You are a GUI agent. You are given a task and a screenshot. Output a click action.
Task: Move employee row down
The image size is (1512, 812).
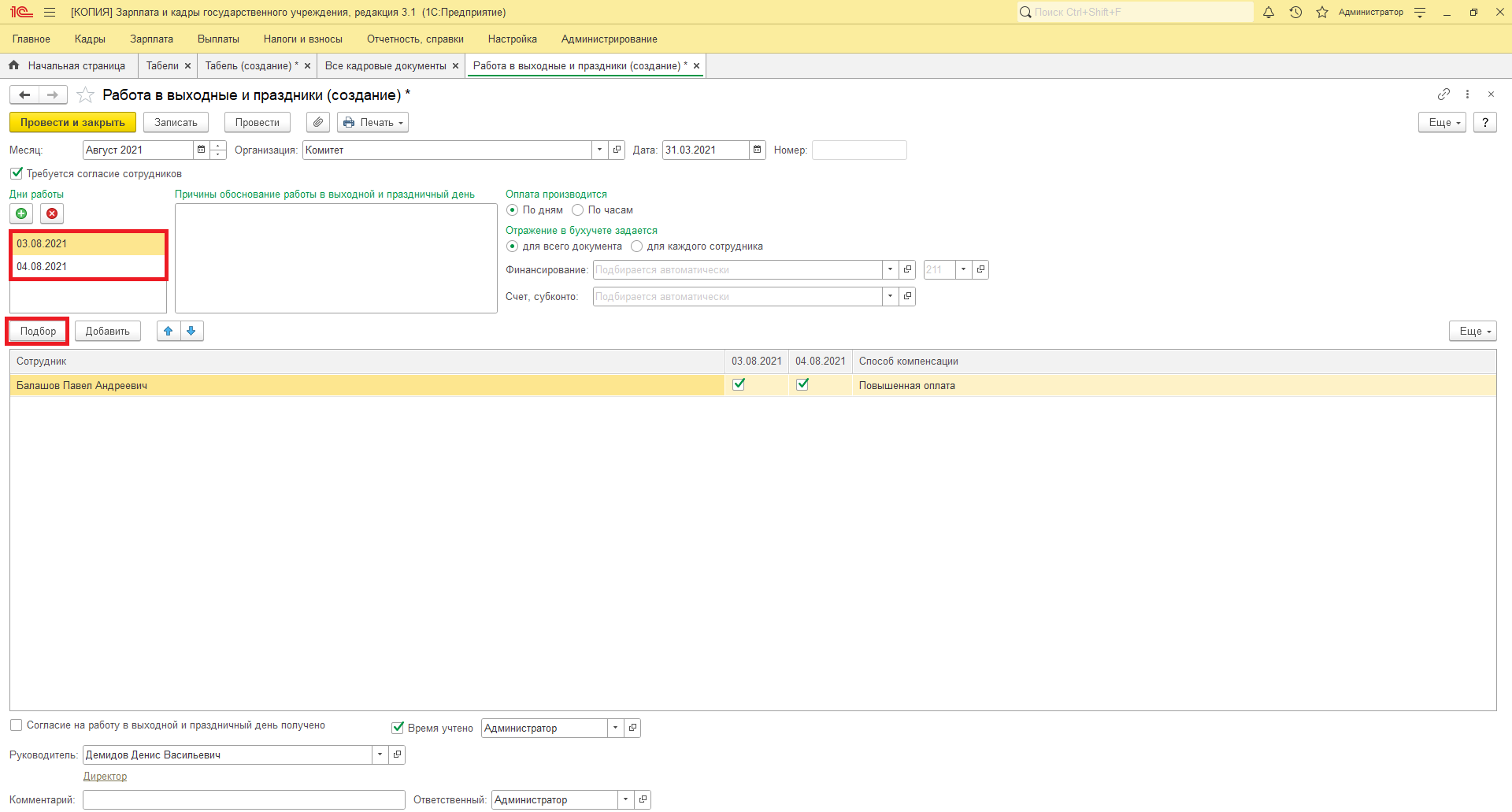coord(191,332)
